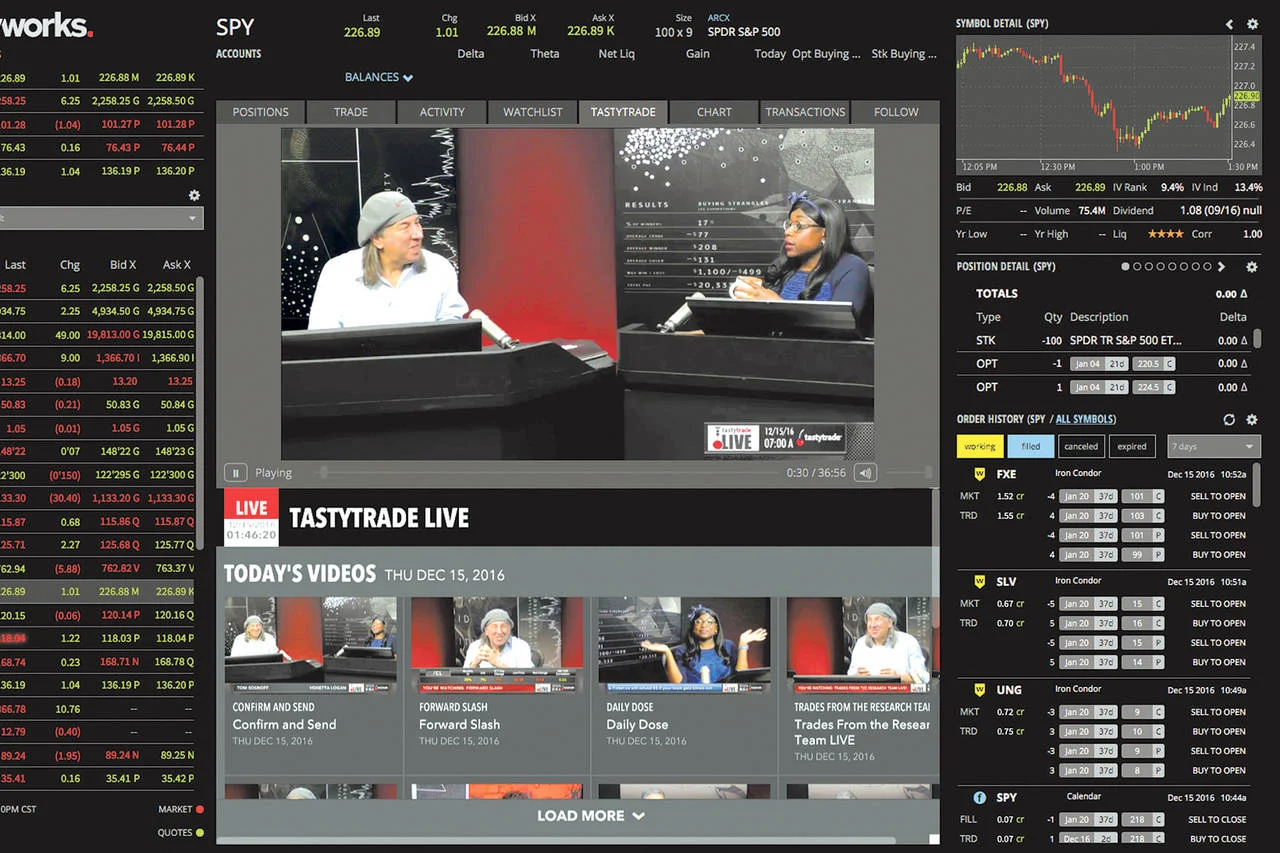Screen dimensions: 1280x853
Task: Open the Forward Slash video title
Action: point(459,724)
